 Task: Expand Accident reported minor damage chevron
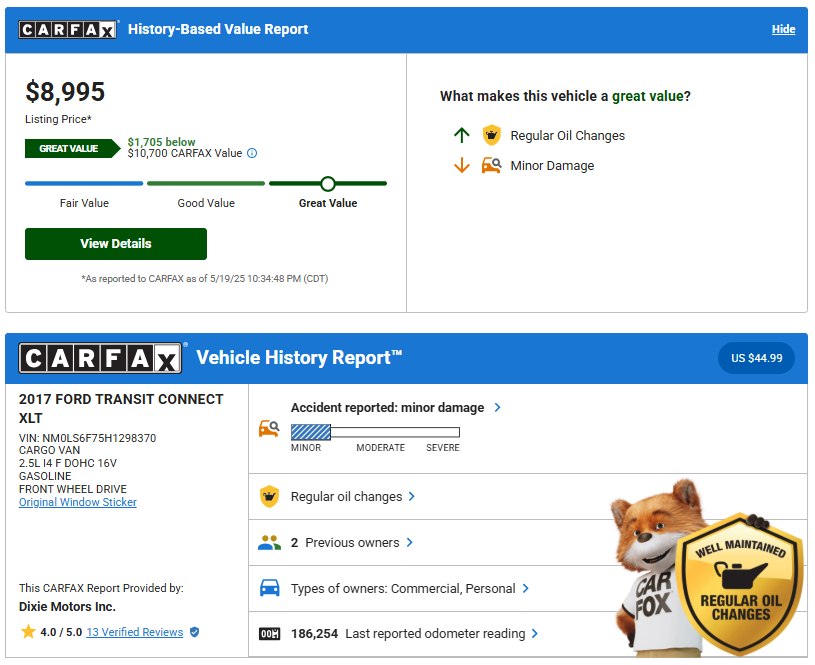497,407
